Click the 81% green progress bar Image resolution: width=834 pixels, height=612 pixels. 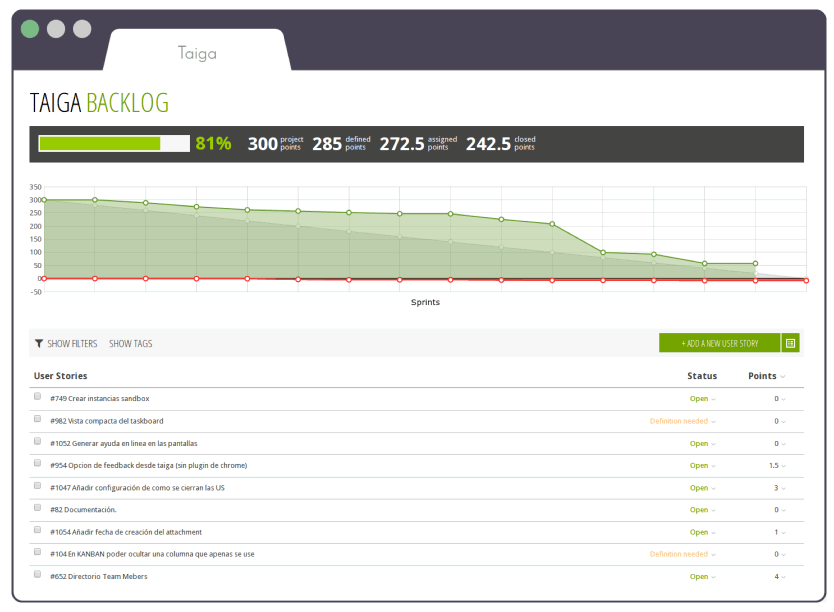[113, 143]
